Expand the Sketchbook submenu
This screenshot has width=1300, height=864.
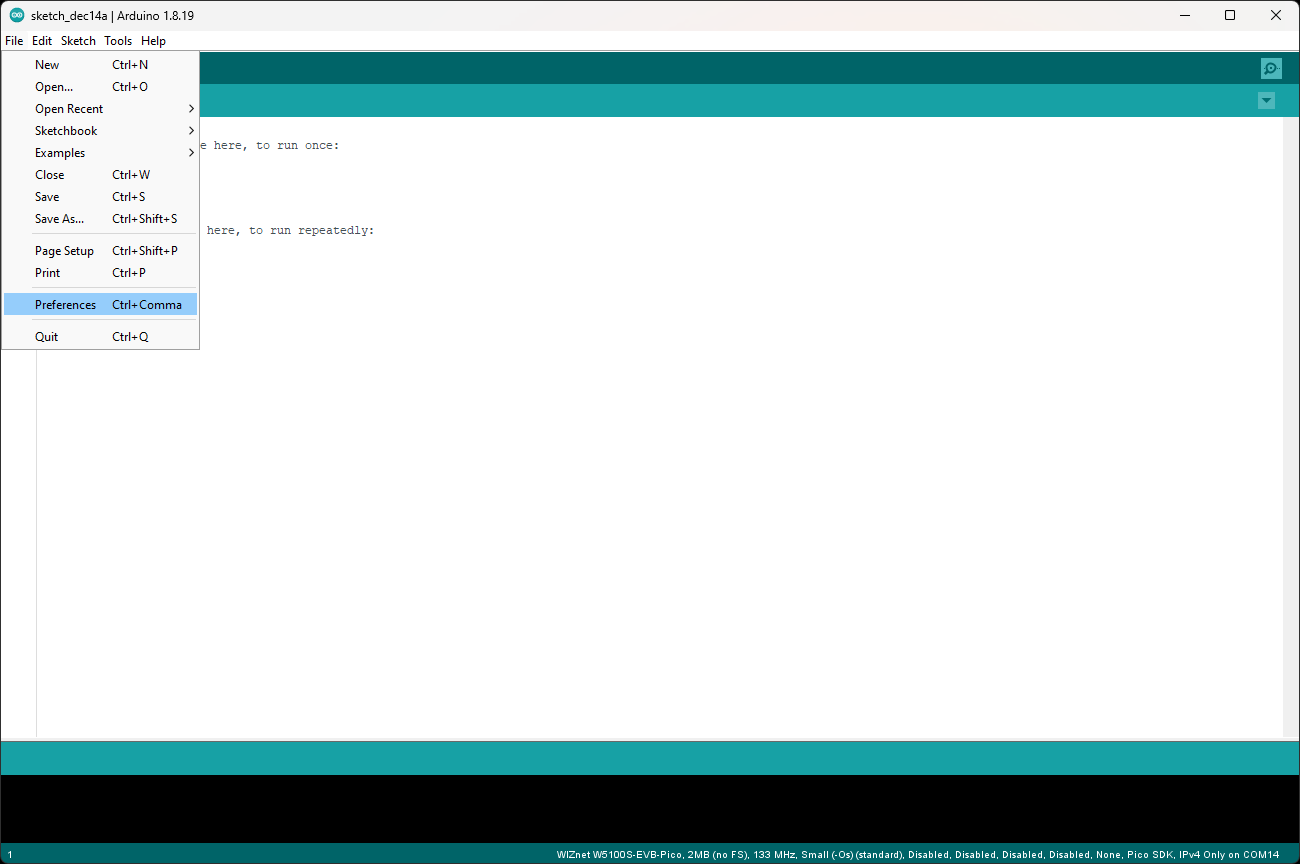point(100,131)
